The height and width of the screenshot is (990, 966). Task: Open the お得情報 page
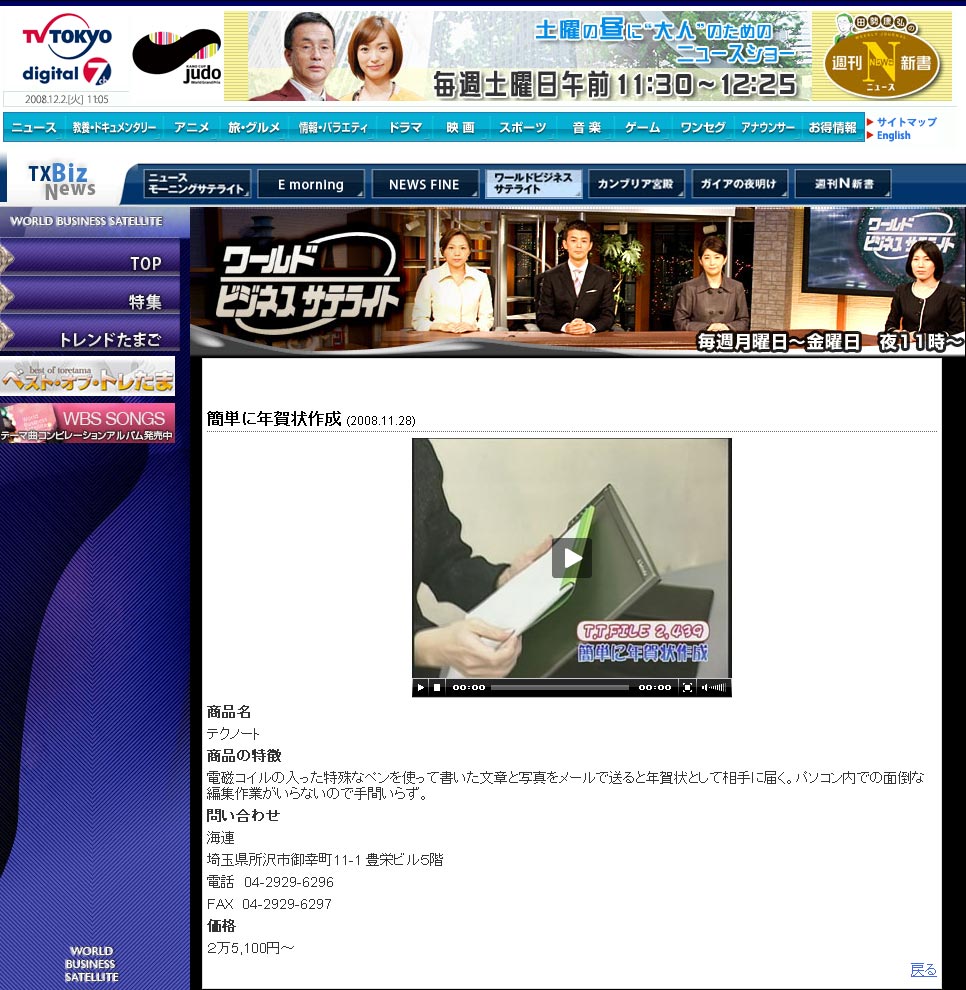tap(833, 128)
